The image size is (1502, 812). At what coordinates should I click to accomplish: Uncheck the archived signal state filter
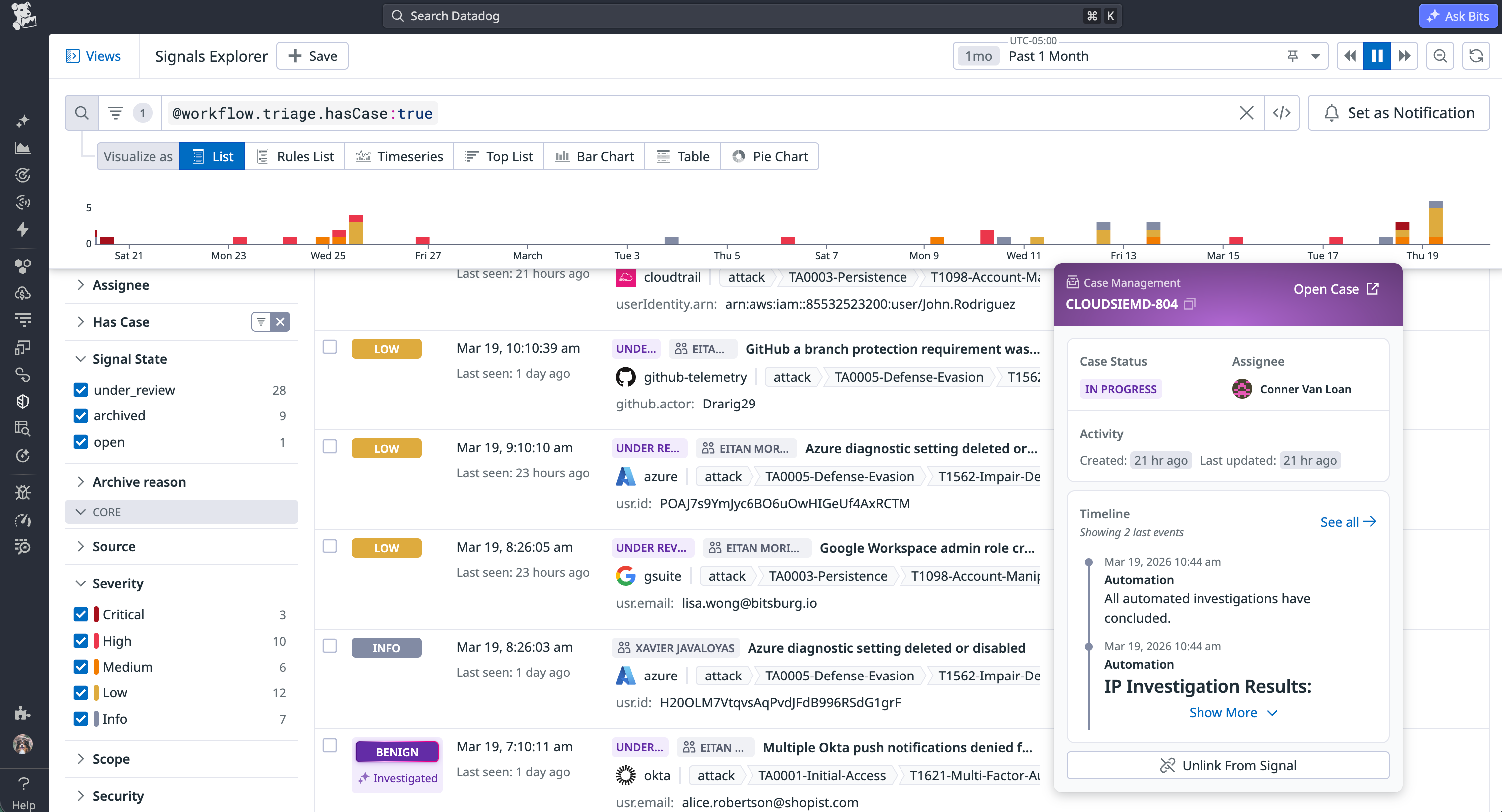click(80, 415)
